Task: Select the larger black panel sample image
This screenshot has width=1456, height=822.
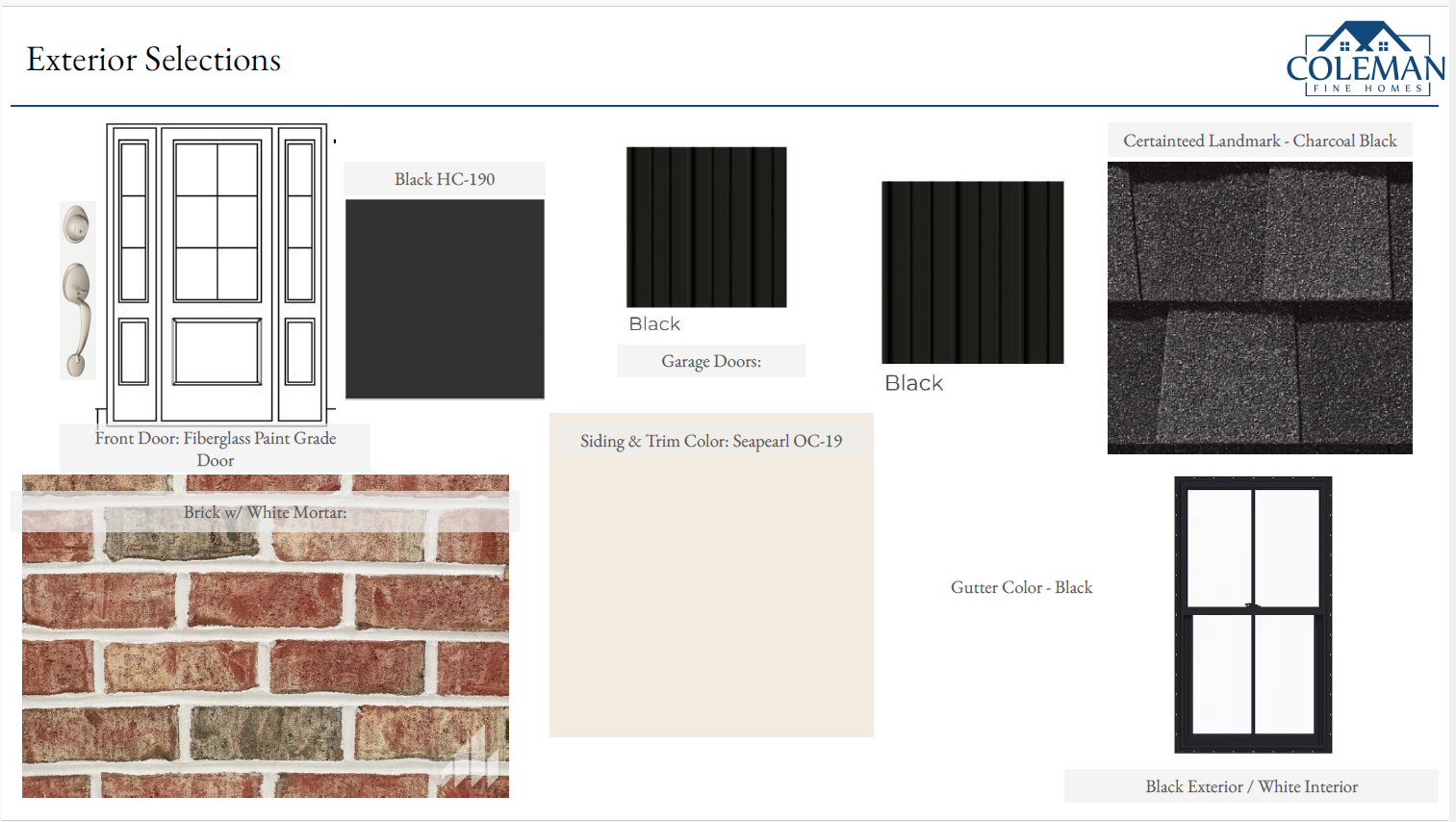Action: tap(972, 272)
